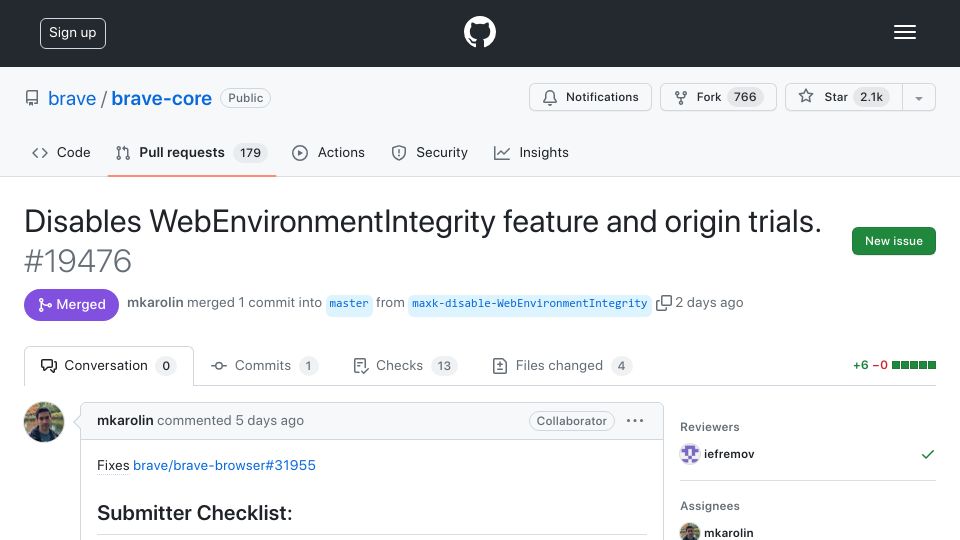Open the brave-core repository link

(162, 99)
